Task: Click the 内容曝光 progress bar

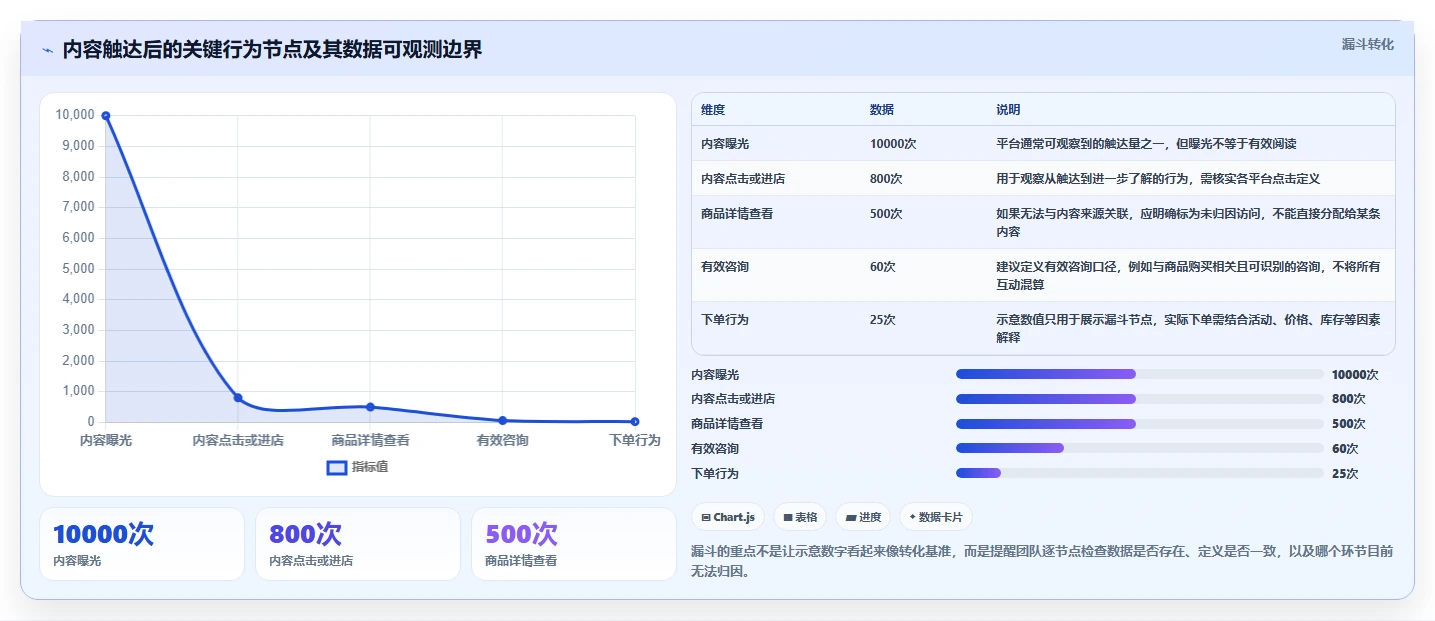Action: [1140, 374]
